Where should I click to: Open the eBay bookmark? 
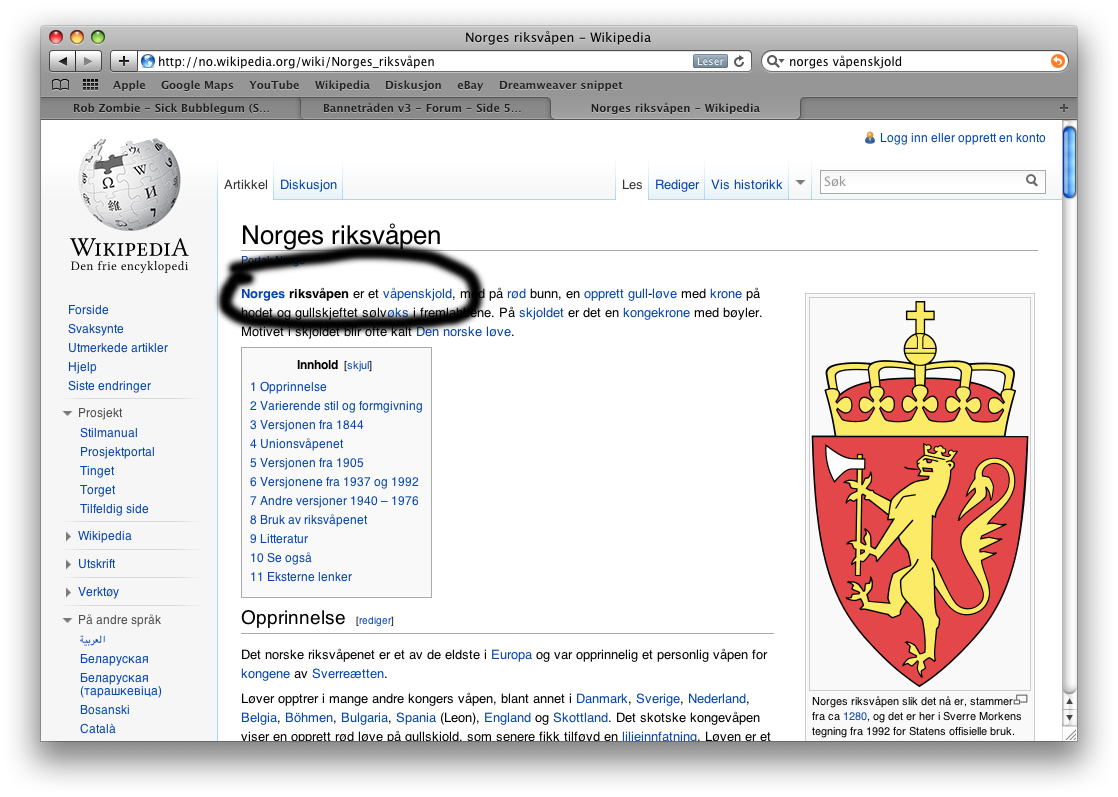point(470,85)
